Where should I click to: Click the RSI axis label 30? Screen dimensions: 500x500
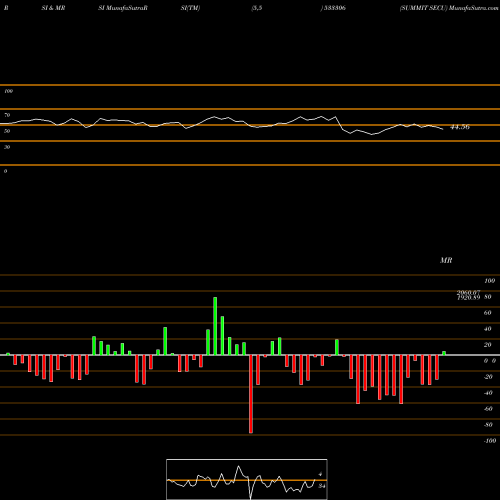pyautogui.click(x=7, y=147)
